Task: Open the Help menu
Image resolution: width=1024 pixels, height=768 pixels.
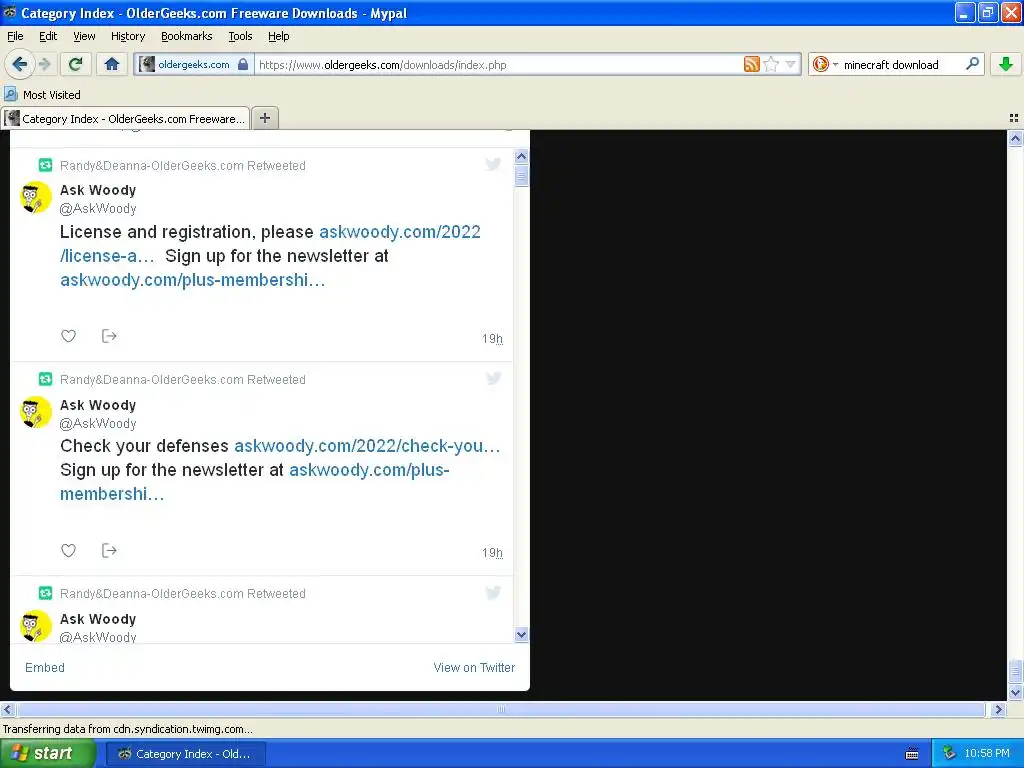Action: tap(279, 36)
